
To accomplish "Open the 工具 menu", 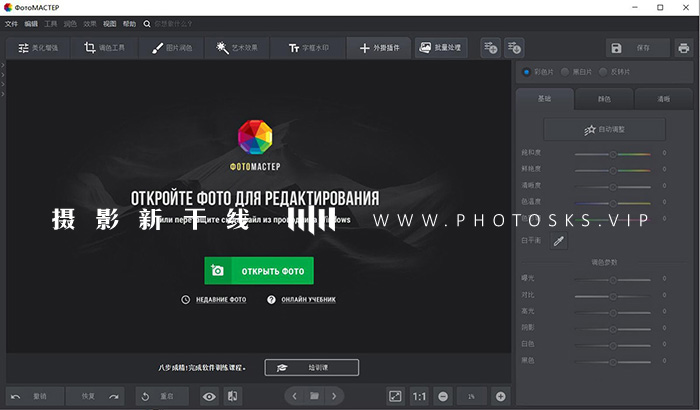I will tap(50, 24).
